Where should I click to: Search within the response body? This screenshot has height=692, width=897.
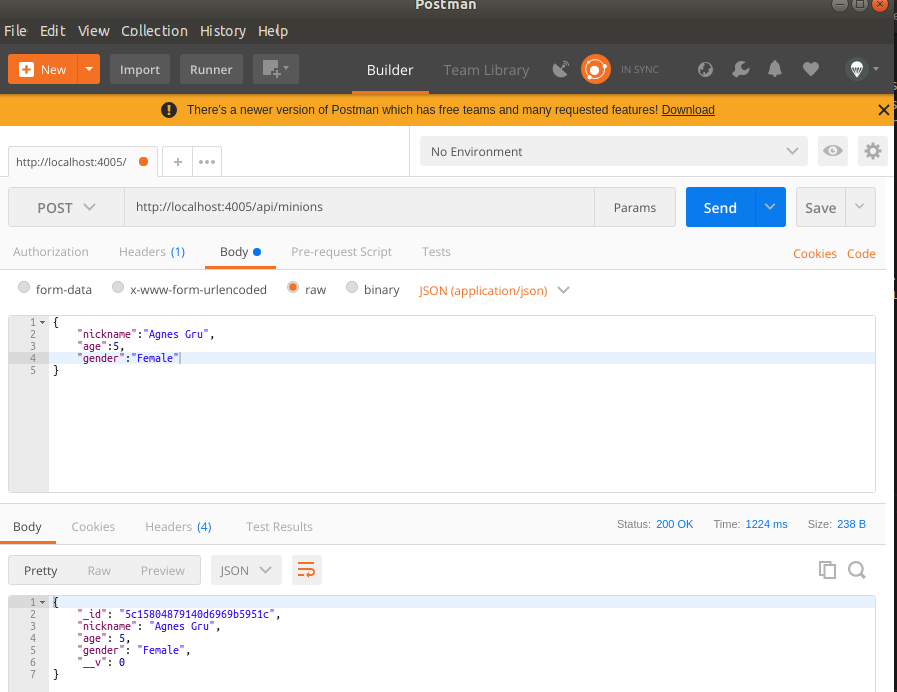tap(857, 570)
